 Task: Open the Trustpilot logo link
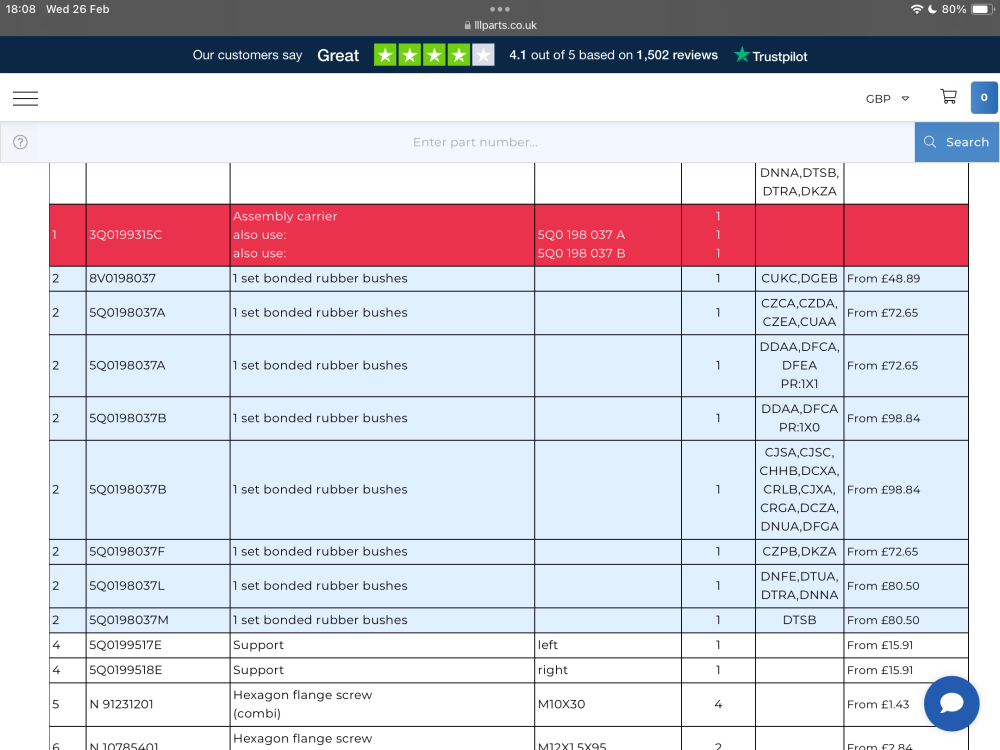(x=770, y=55)
